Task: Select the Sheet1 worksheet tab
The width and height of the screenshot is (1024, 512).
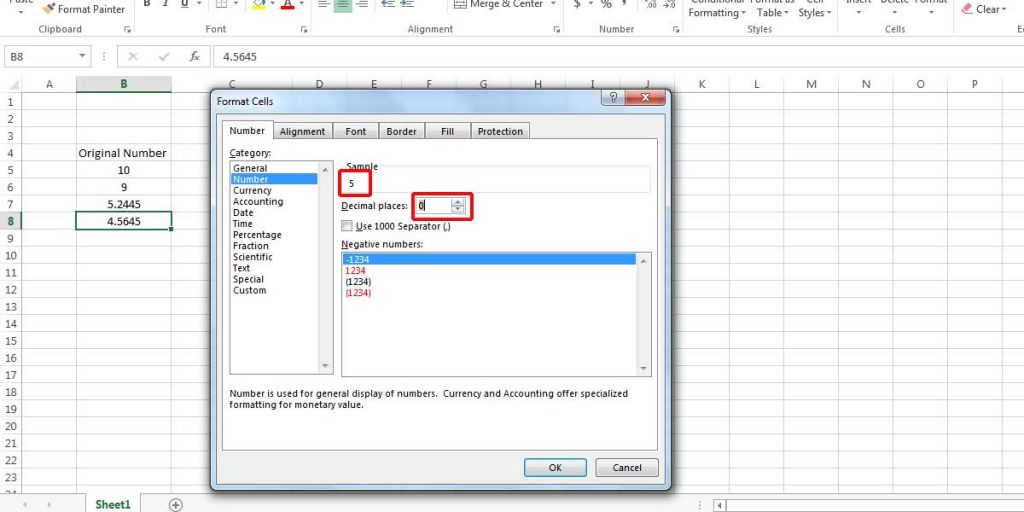Action: click(x=113, y=504)
